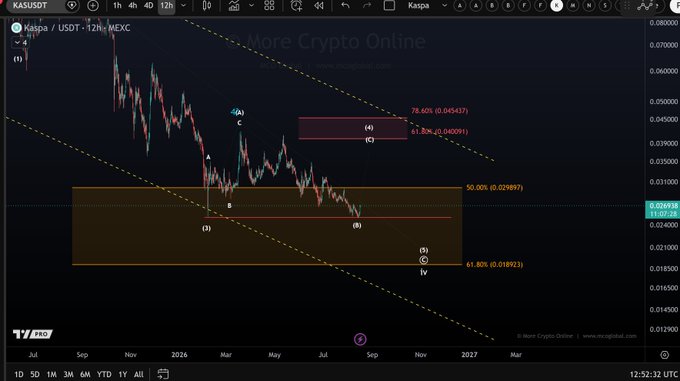Click the Kaspa coin logo in legend
The image size is (680, 381).
[16, 28]
